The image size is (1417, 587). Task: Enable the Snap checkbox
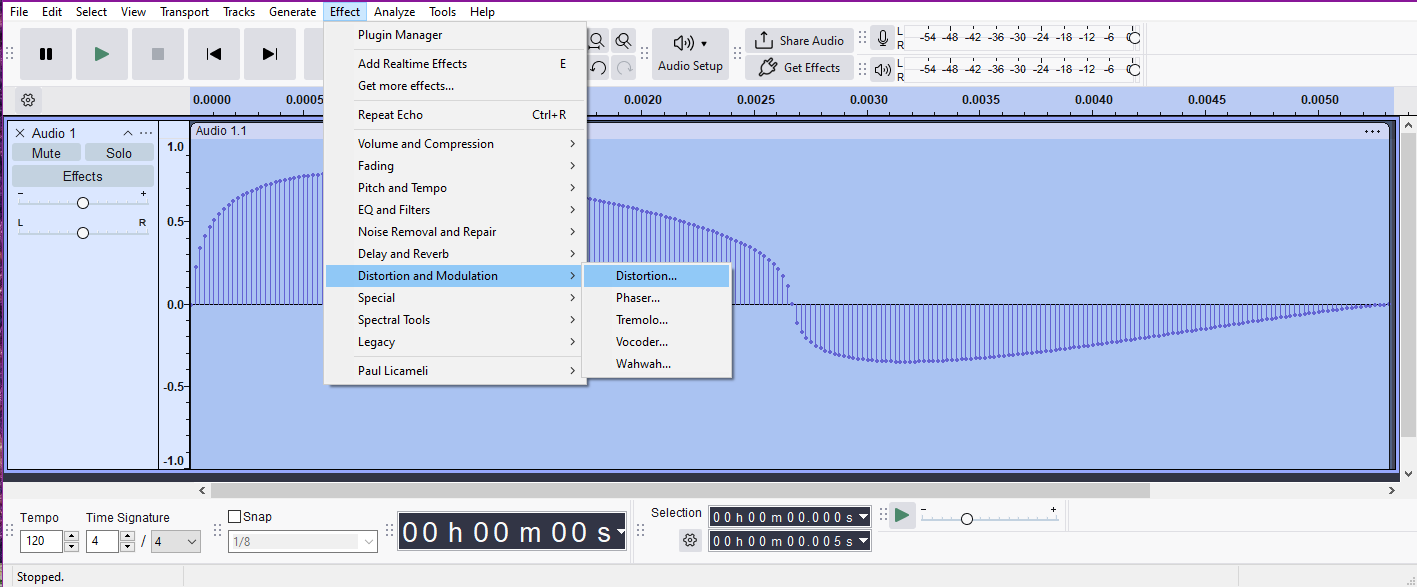(x=235, y=517)
